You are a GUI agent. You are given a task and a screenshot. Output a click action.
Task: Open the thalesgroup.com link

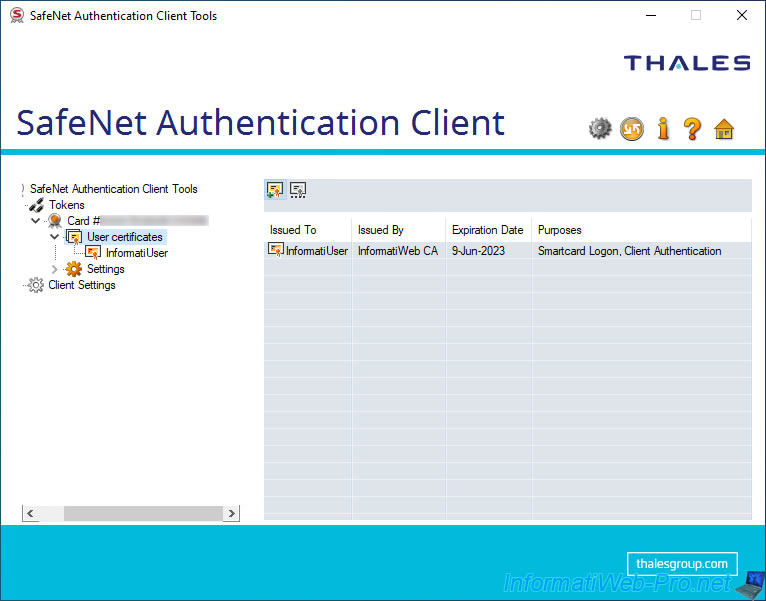(x=683, y=563)
